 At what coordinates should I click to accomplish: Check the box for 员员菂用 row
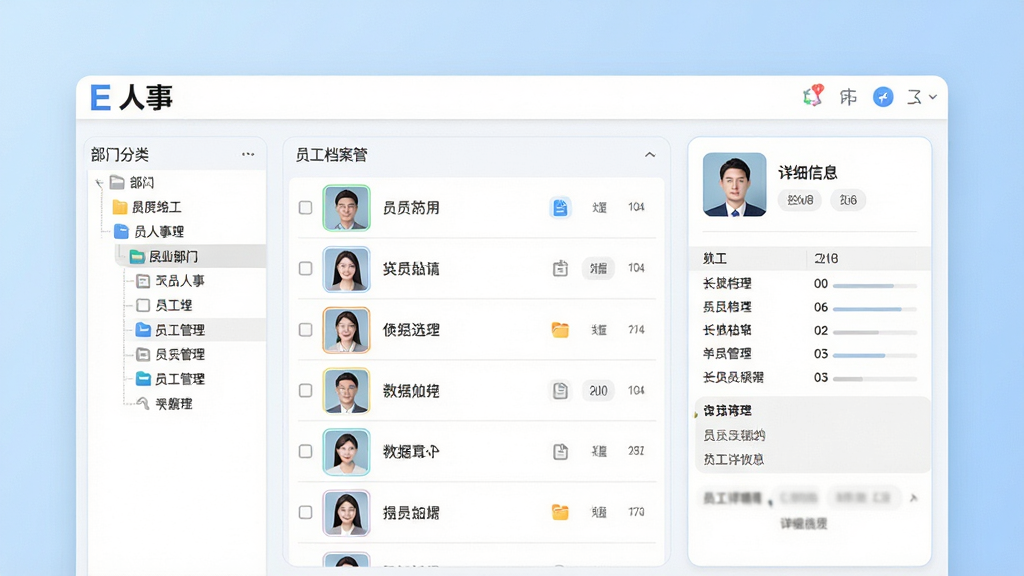(305, 208)
